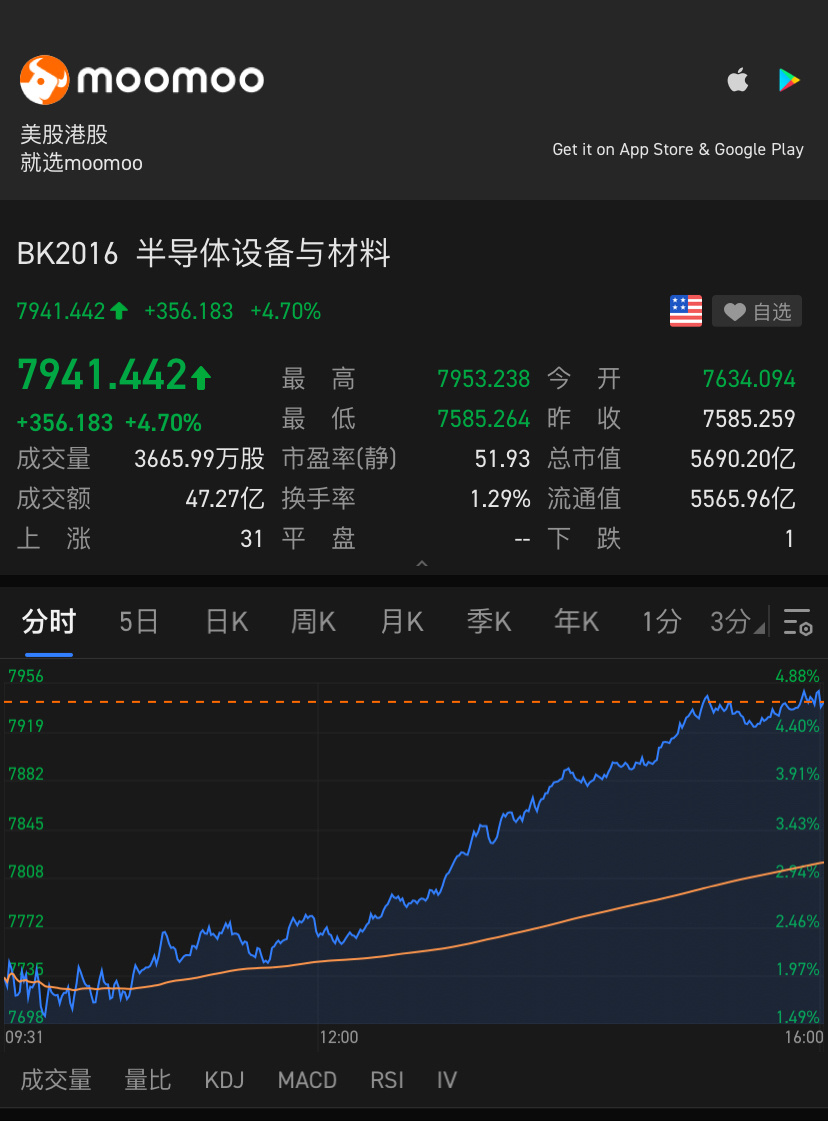Click the 换手率 value 1.29%
Screen dimensions: 828x1121
tap(501, 499)
